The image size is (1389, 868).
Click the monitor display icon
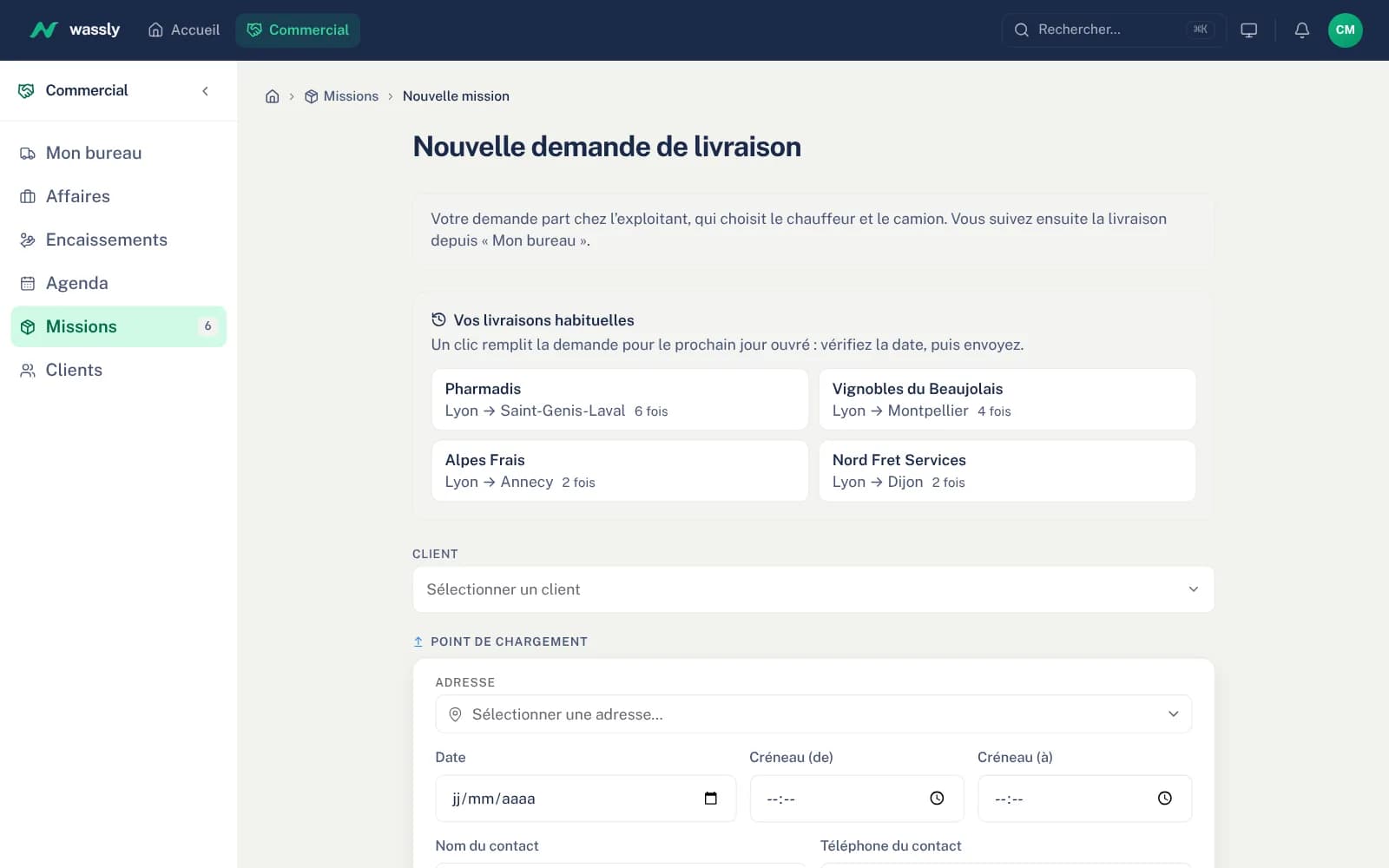point(1248,30)
